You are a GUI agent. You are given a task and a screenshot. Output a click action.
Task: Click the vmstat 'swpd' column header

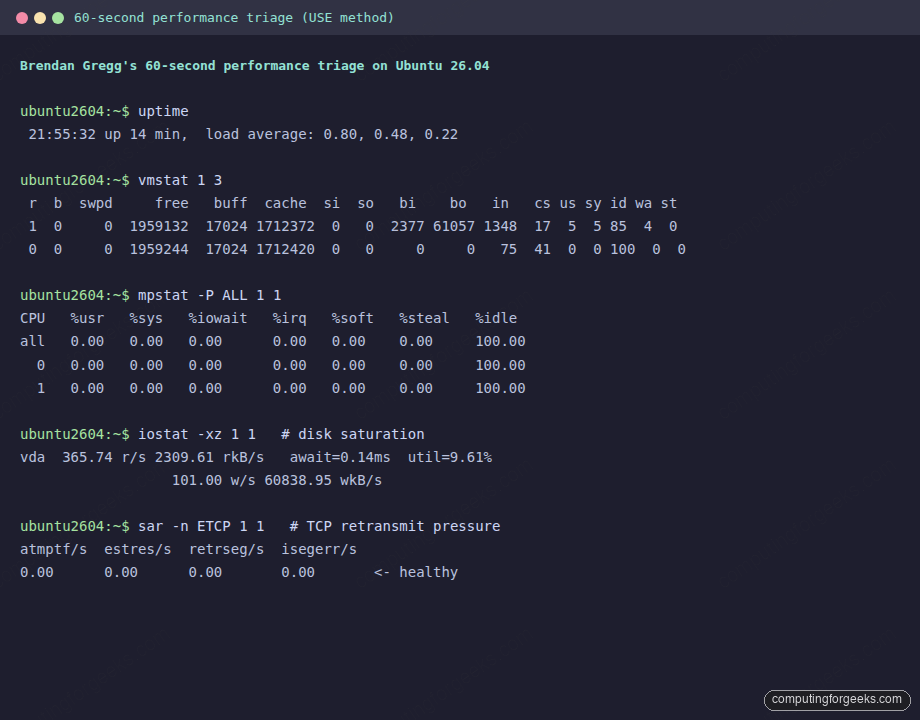[96, 204]
